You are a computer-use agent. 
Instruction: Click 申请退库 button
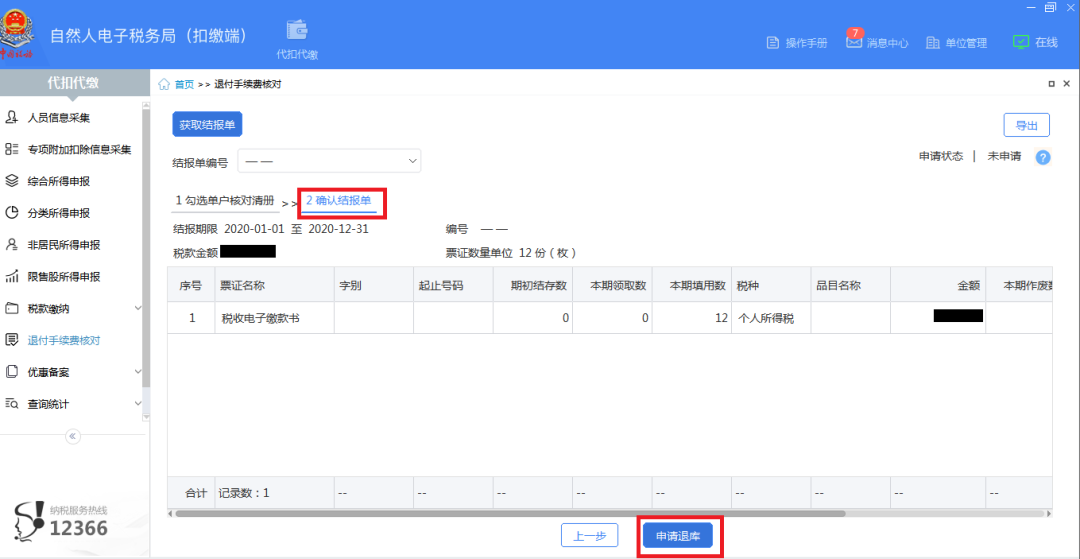678,536
